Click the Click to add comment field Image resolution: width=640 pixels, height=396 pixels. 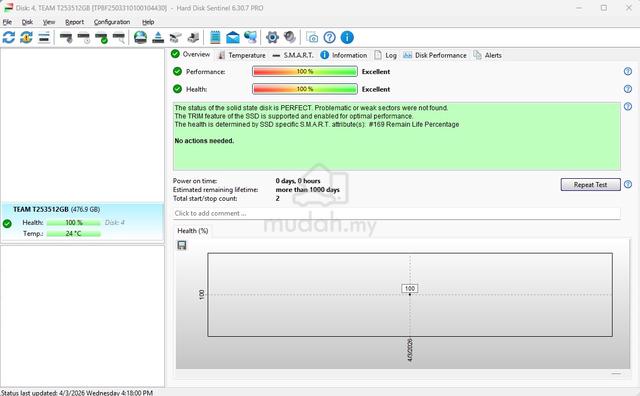pyautogui.click(x=396, y=213)
